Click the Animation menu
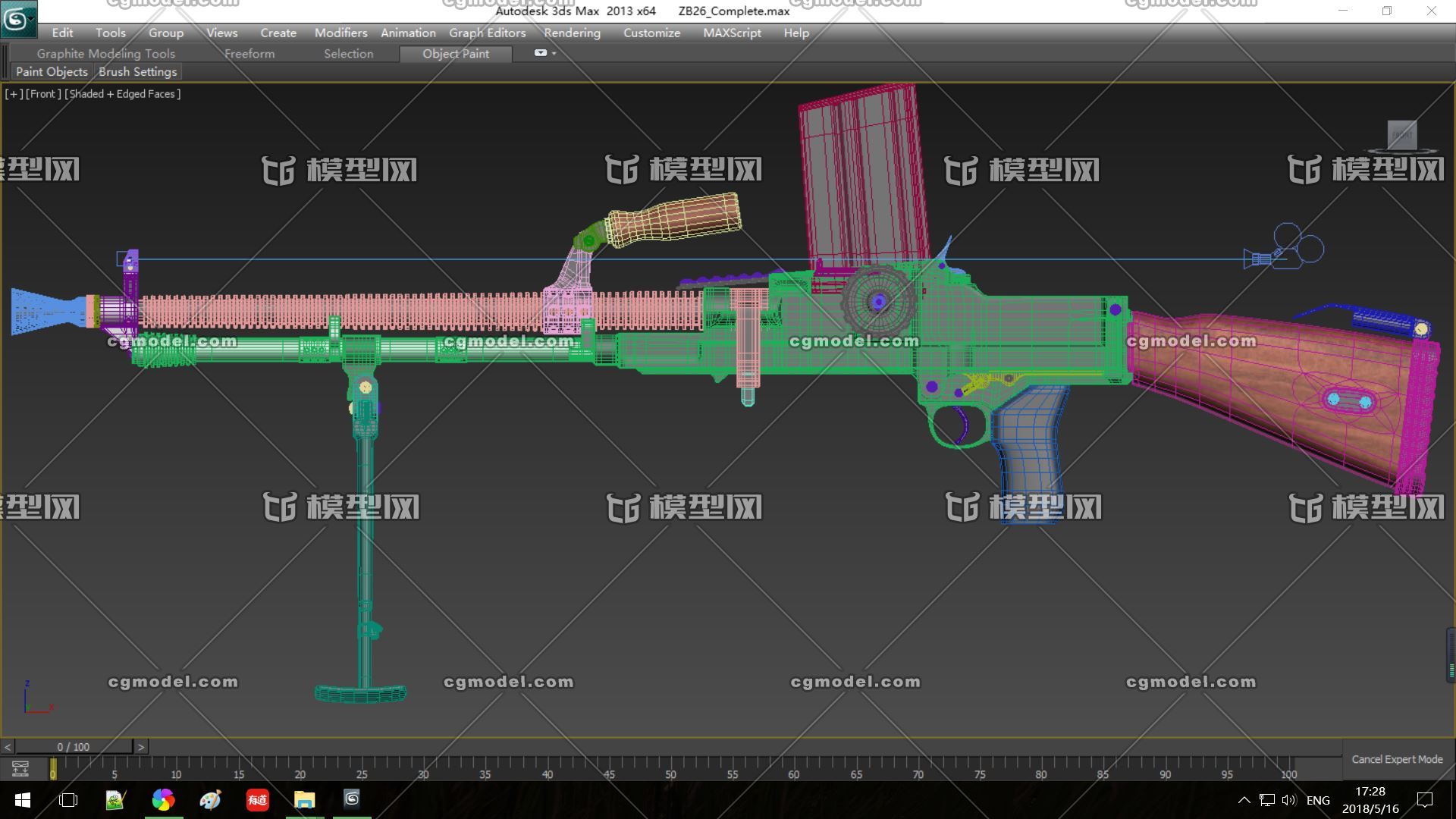The height and width of the screenshot is (819, 1456). pos(407,33)
